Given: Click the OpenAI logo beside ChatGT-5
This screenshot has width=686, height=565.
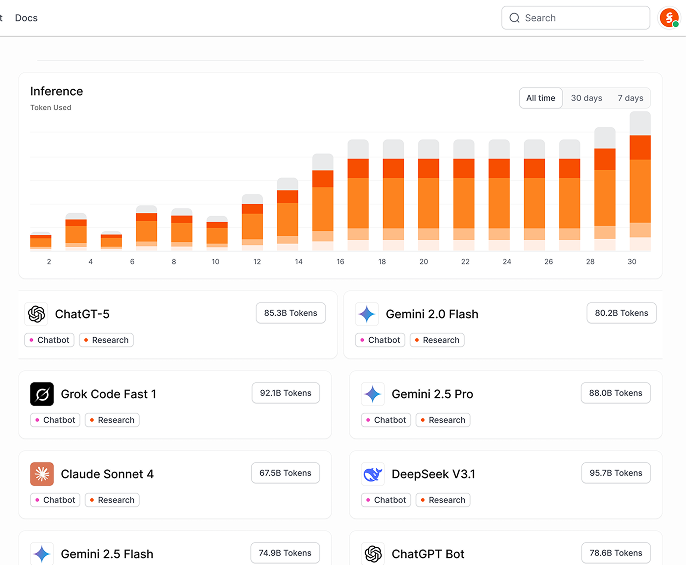Looking at the screenshot, I should point(36,314).
